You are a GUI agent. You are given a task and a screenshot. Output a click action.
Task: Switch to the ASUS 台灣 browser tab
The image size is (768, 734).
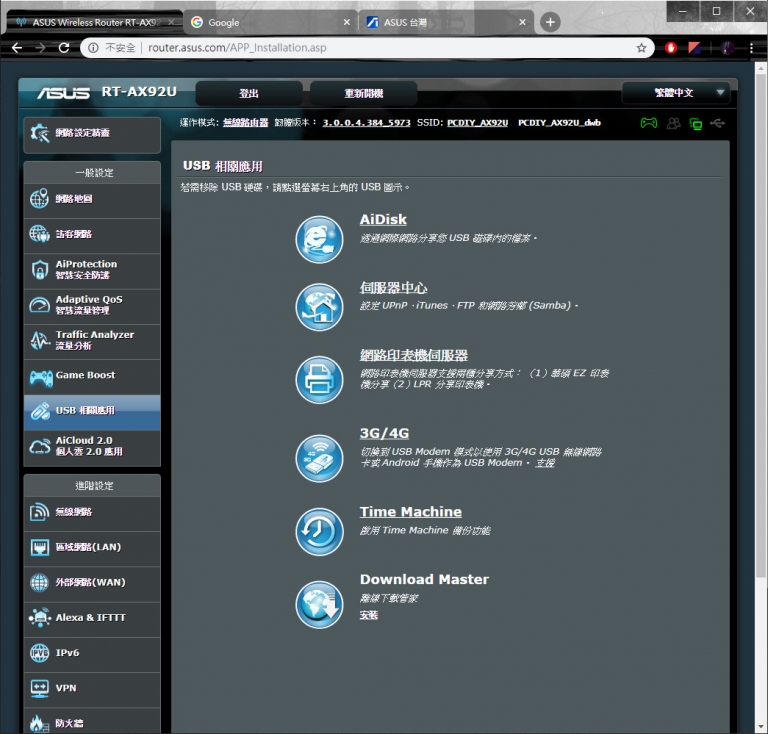click(x=446, y=22)
